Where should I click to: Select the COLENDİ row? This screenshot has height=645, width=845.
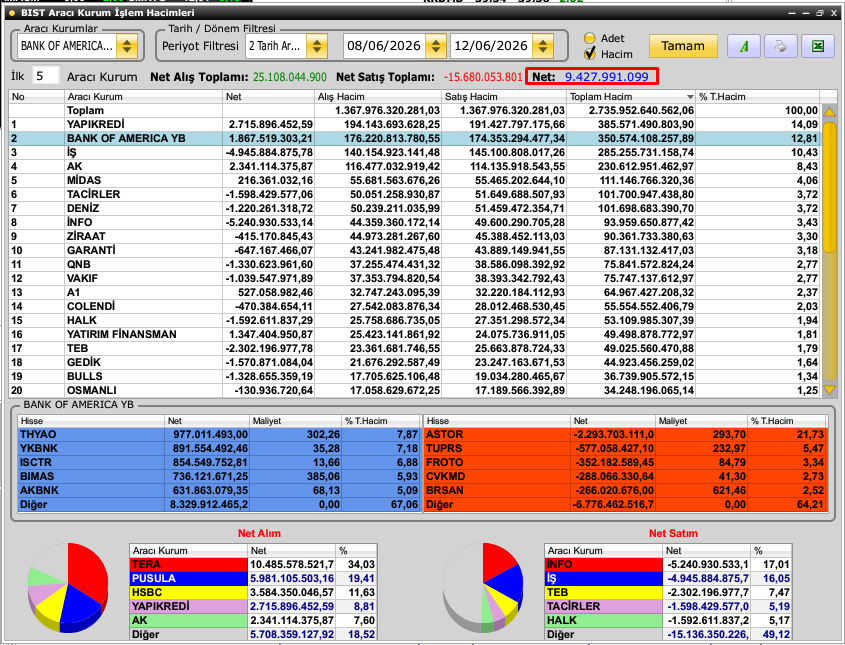[x=414, y=307]
